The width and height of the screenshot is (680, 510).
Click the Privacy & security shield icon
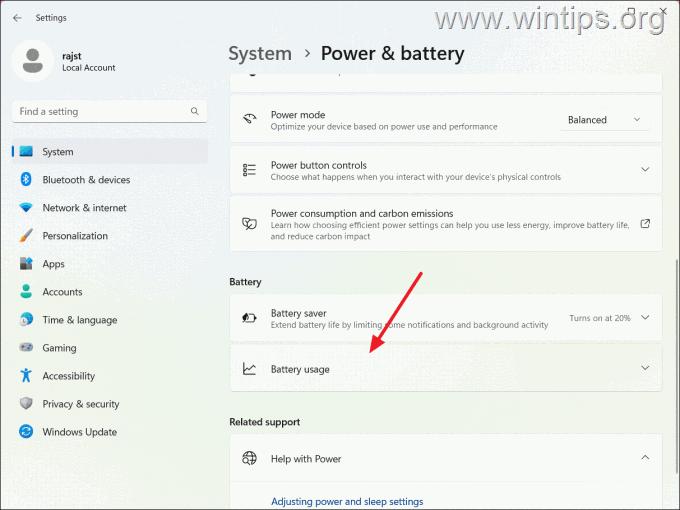click(26, 403)
